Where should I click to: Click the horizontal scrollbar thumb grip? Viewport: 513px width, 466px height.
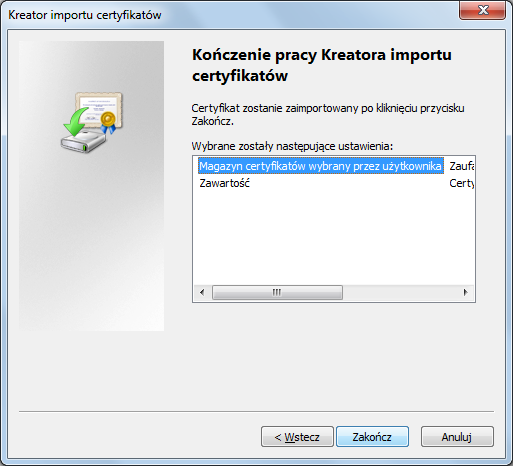(x=277, y=292)
